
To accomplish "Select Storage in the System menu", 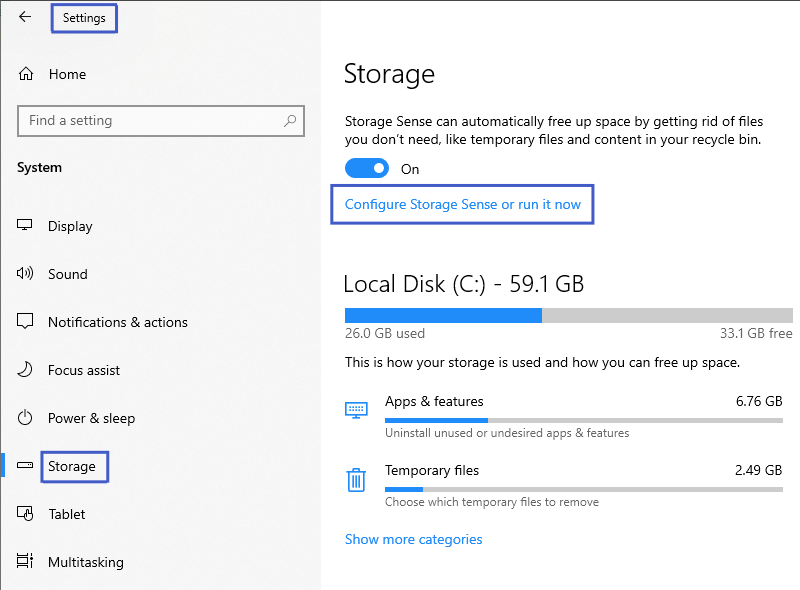I will click(x=74, y=466).
